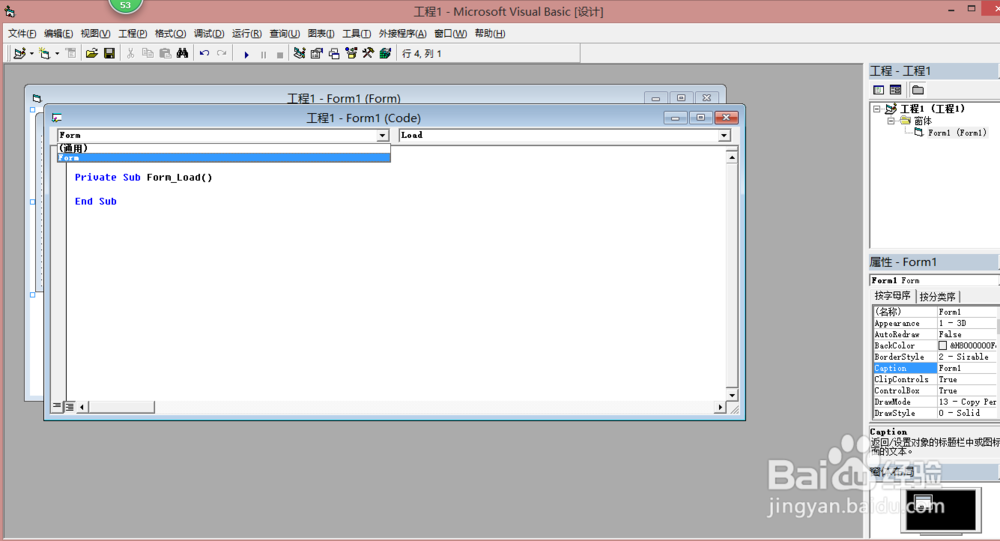Viewport: 1000px width, 541px height.
Task: Open Data View window toolbar icon
Action: pos(385,54)
